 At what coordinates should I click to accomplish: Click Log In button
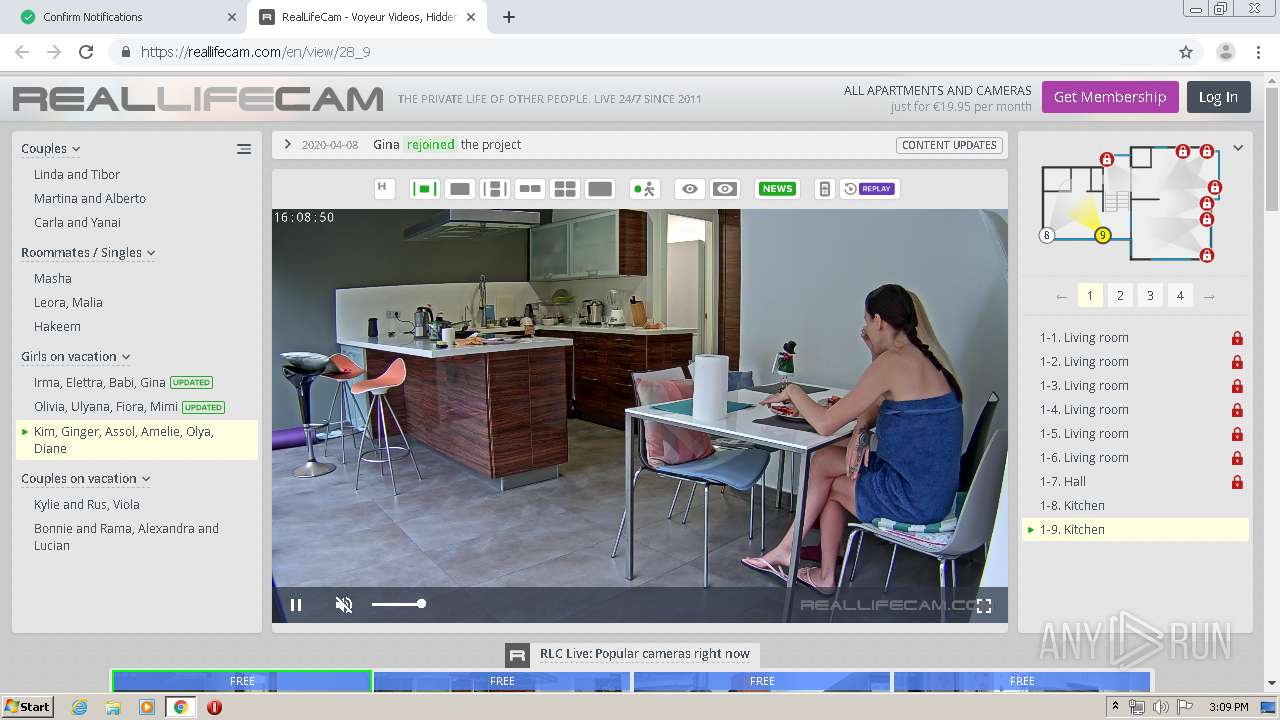[1218, 97]
